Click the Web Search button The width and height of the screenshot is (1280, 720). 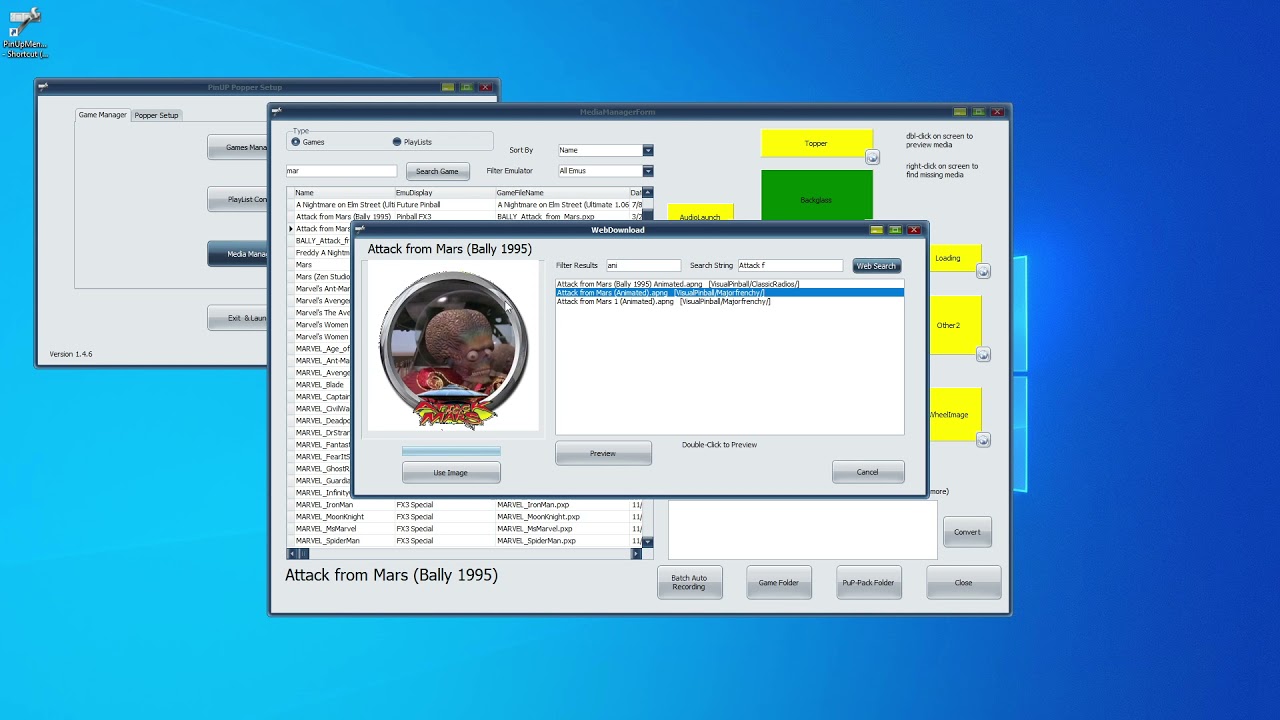(876, 266)
